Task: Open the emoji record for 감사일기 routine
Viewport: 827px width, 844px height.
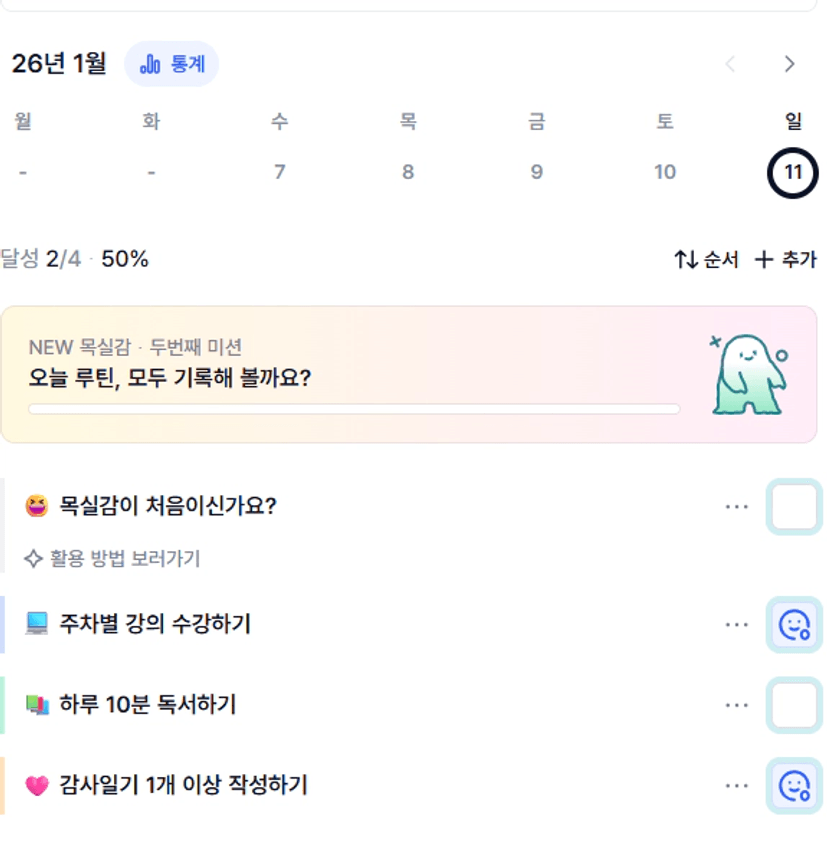Action: coord(794,785)
